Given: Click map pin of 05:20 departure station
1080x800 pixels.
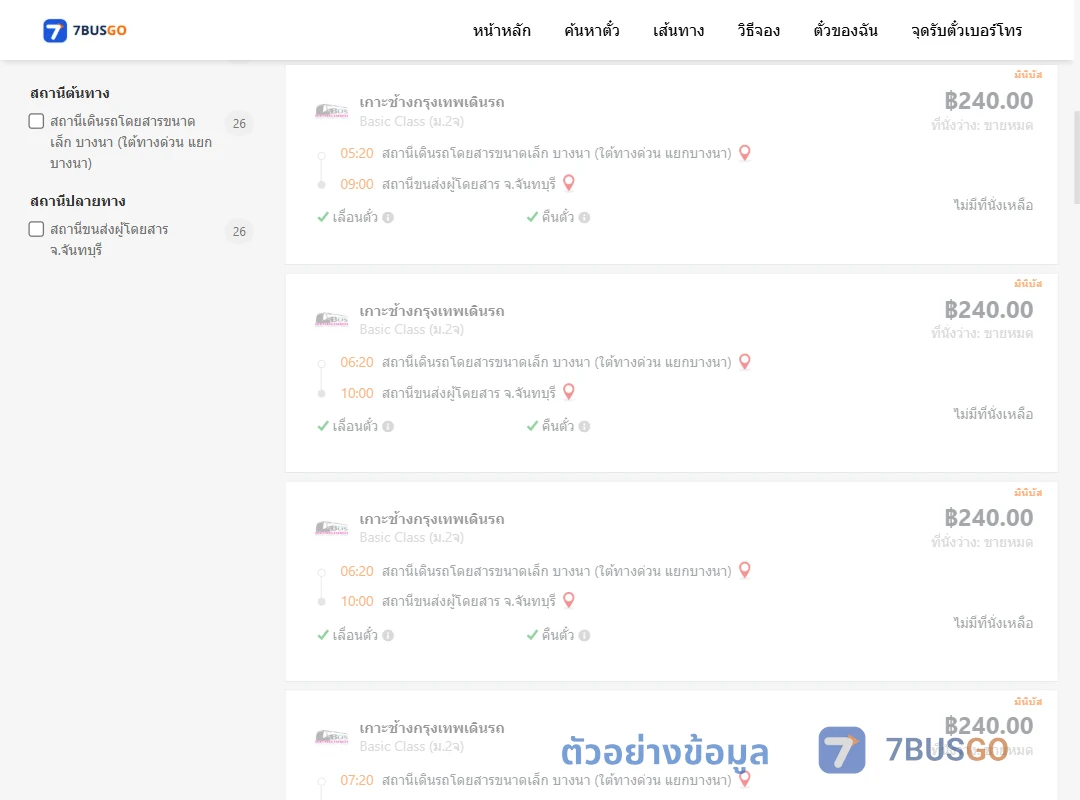Looking at the screenshot, I should point(745,153).
